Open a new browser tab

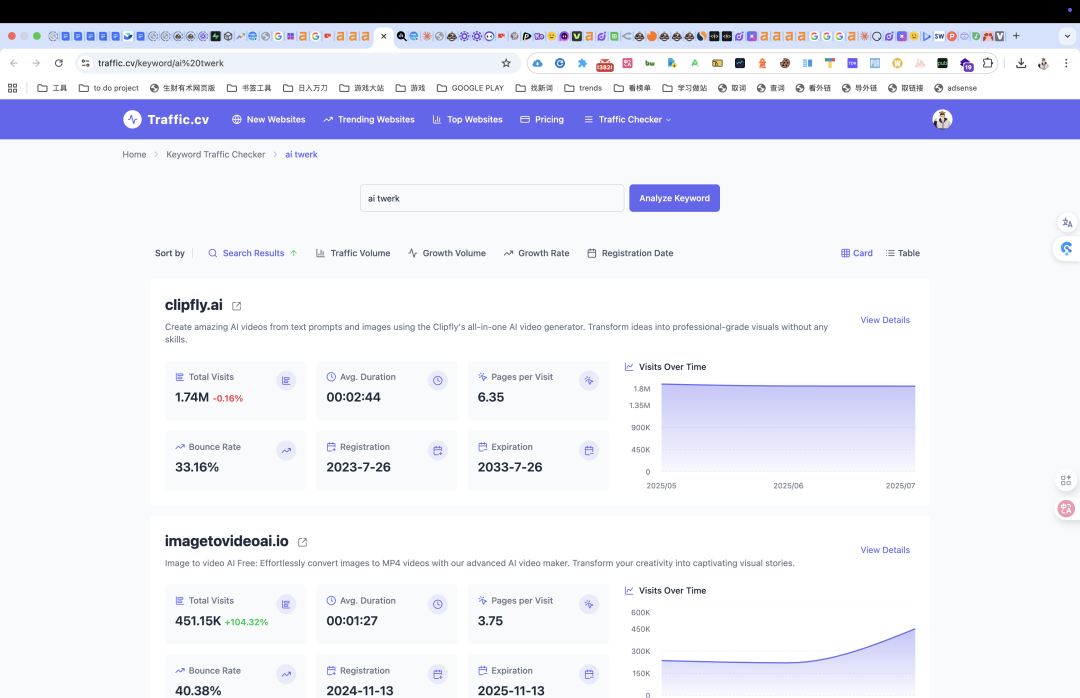1016,36
